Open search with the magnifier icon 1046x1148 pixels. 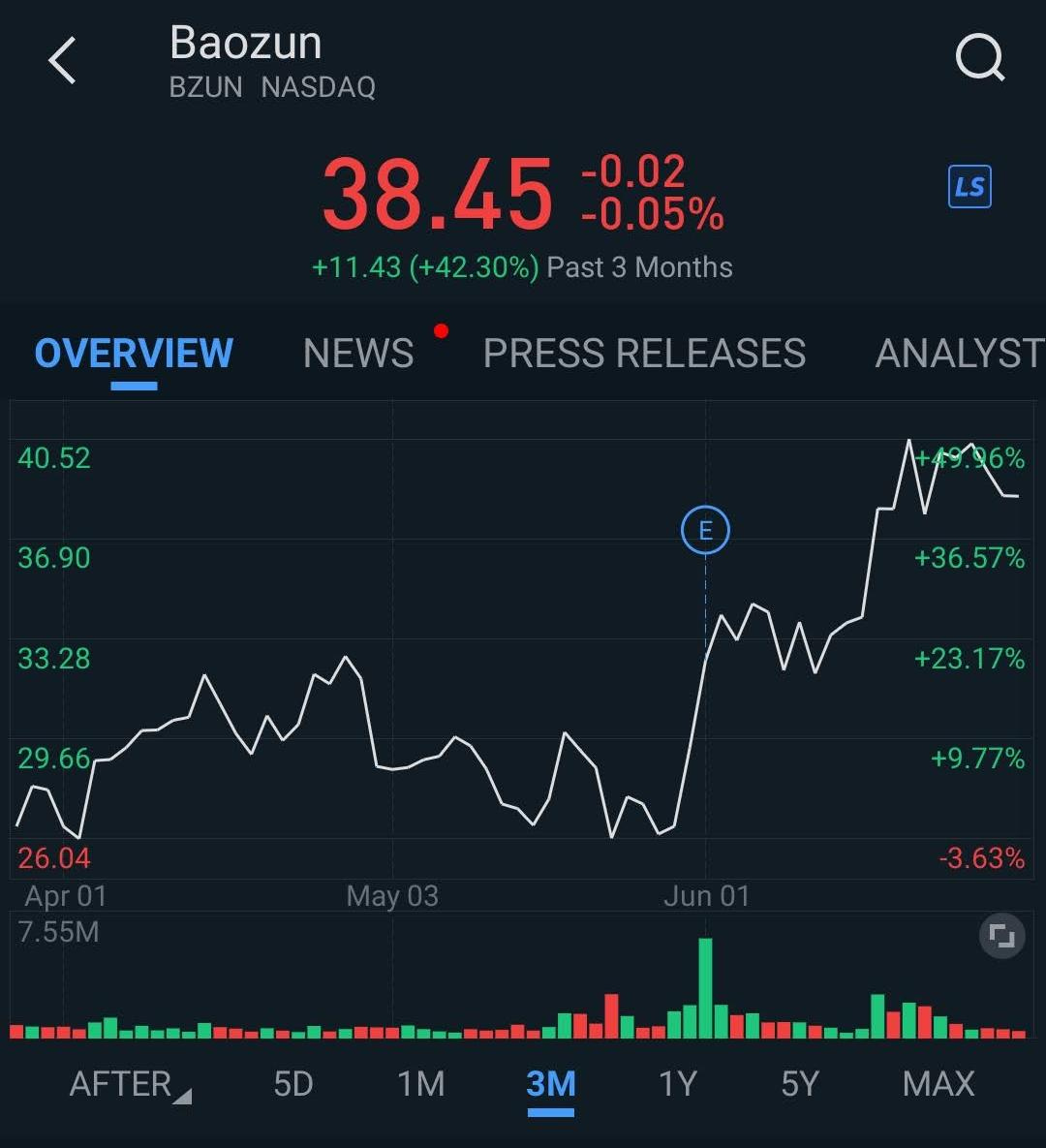pyautogui.click(x=980, y=57)
